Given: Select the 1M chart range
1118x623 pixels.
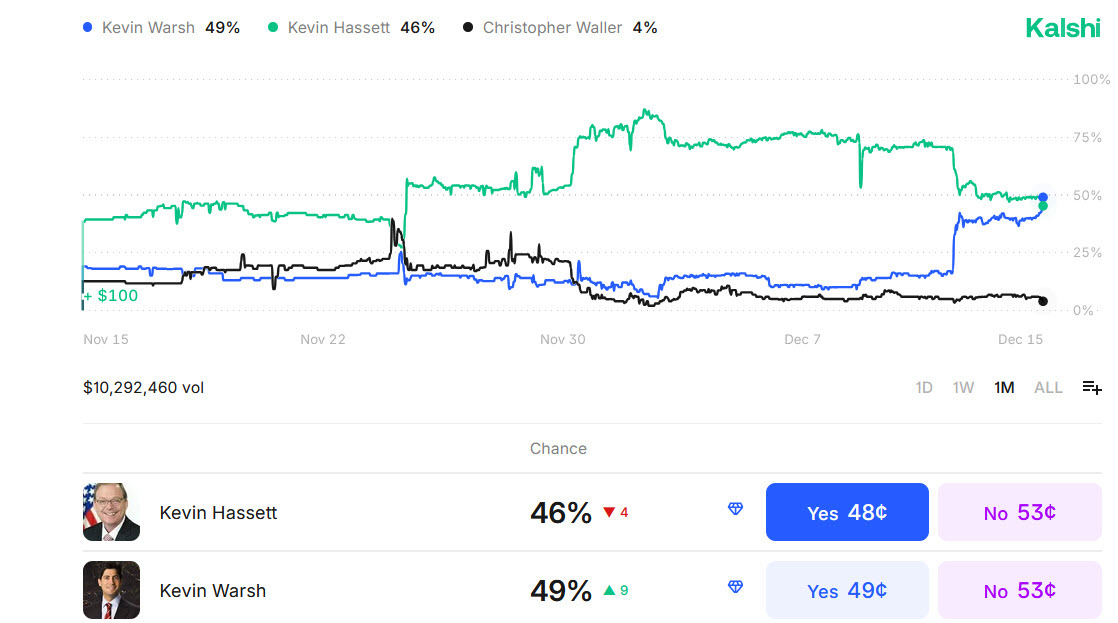Looking at the screenshot, I should tap(1004, 388).
